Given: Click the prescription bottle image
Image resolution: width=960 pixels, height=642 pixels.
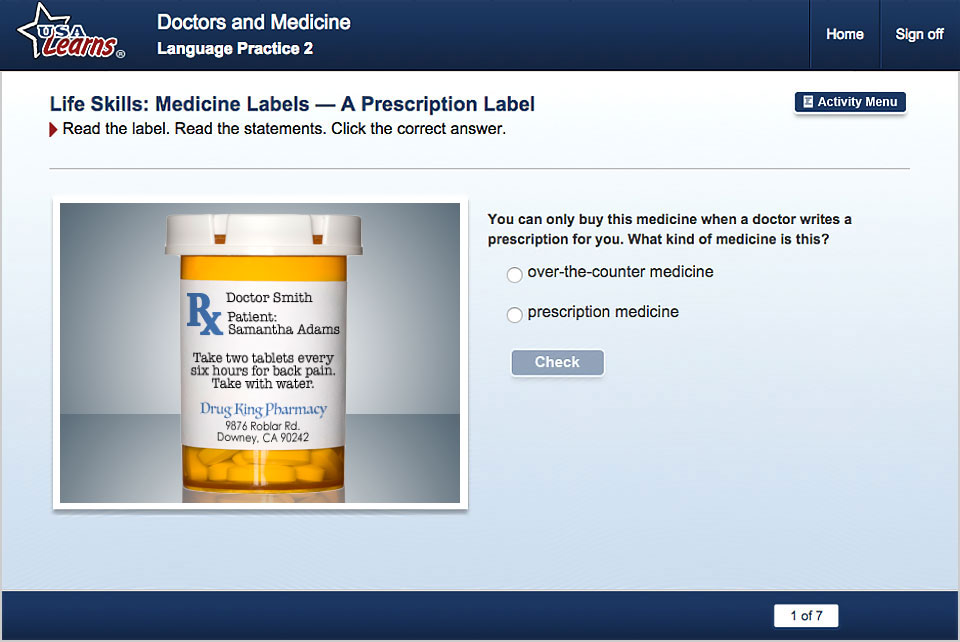Looking at the screenshot, I should pyautogui.click(x=260, y=353).
